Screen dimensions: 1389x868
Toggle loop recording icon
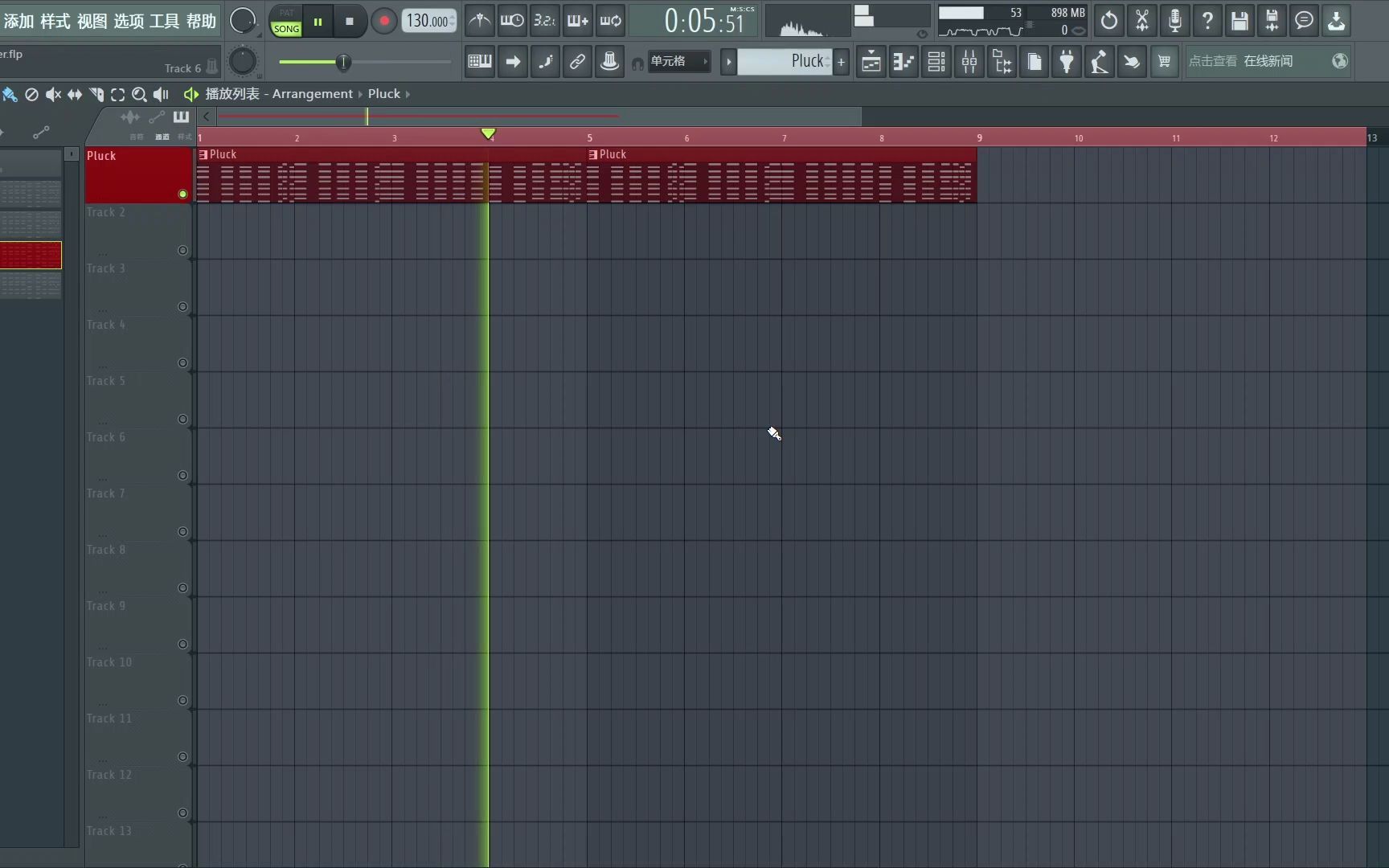[x=610, y=21]
